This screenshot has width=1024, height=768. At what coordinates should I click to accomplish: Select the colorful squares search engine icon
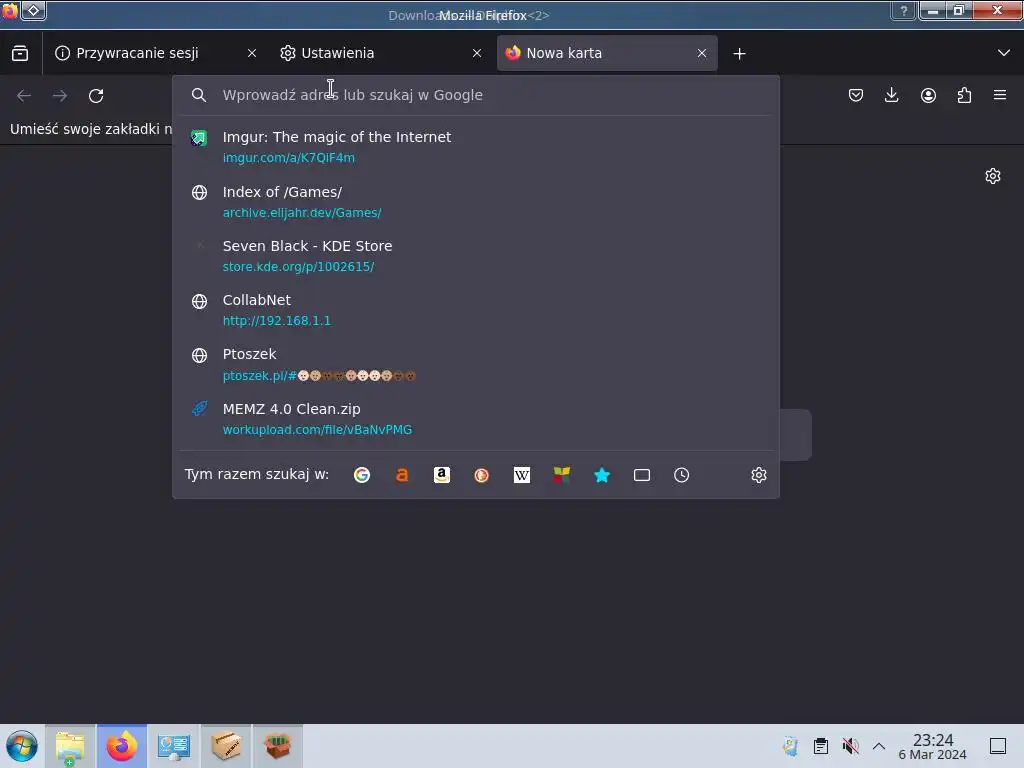pos(562,475)
